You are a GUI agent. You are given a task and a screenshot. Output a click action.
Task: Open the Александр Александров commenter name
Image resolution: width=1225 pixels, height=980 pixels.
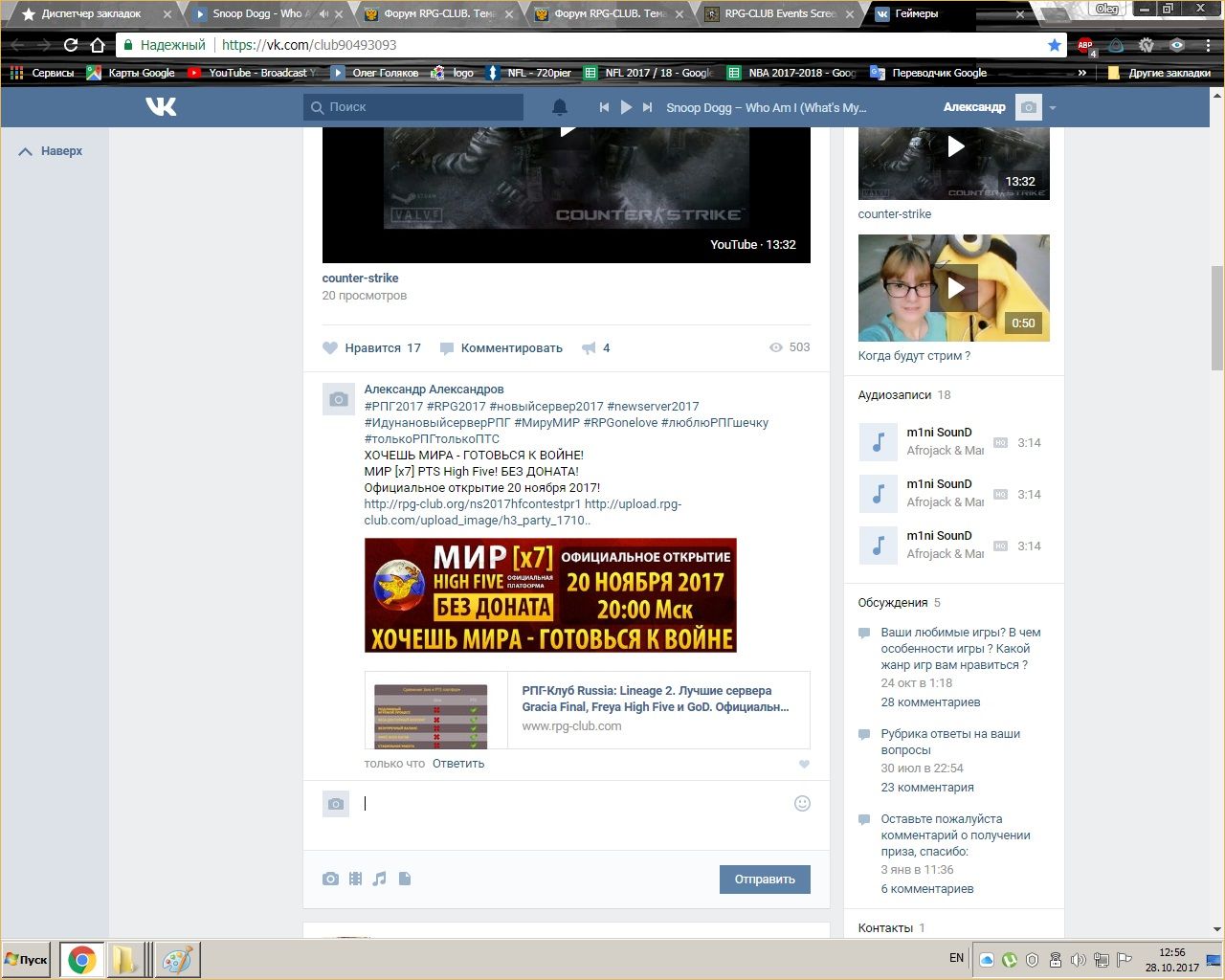pos(434,390)
